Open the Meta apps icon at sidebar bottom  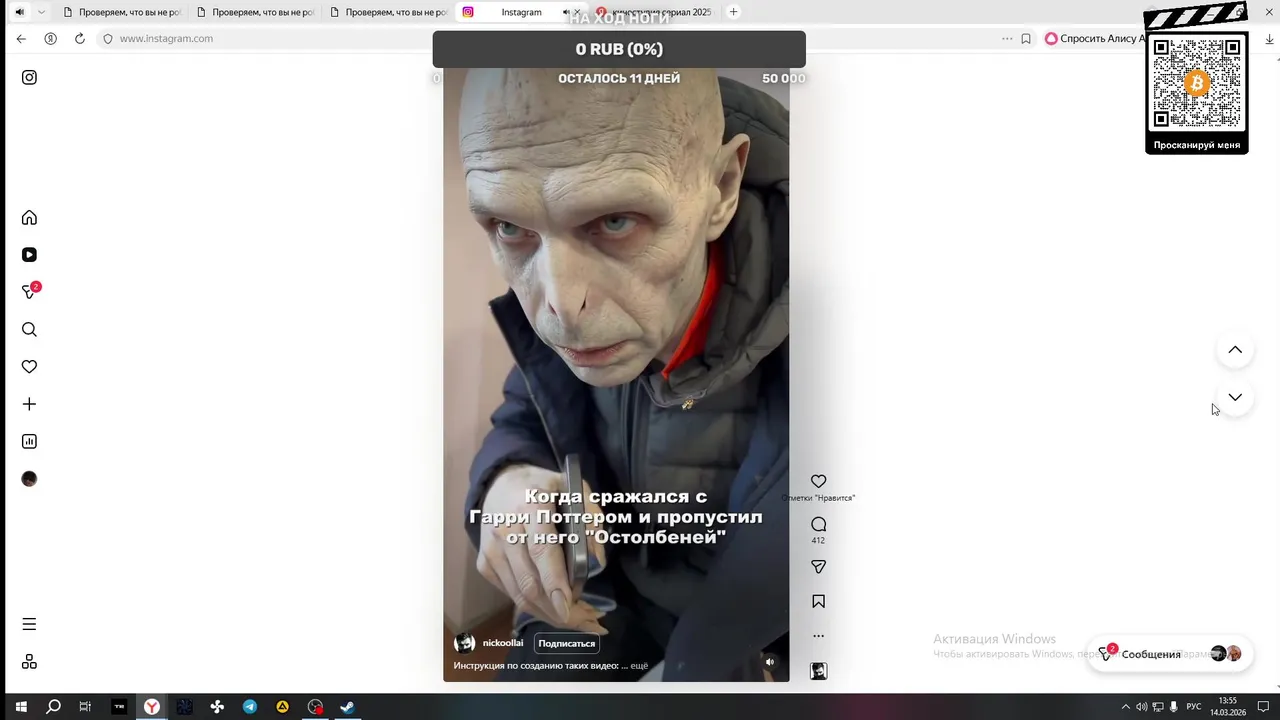click(x=29, y=662)
